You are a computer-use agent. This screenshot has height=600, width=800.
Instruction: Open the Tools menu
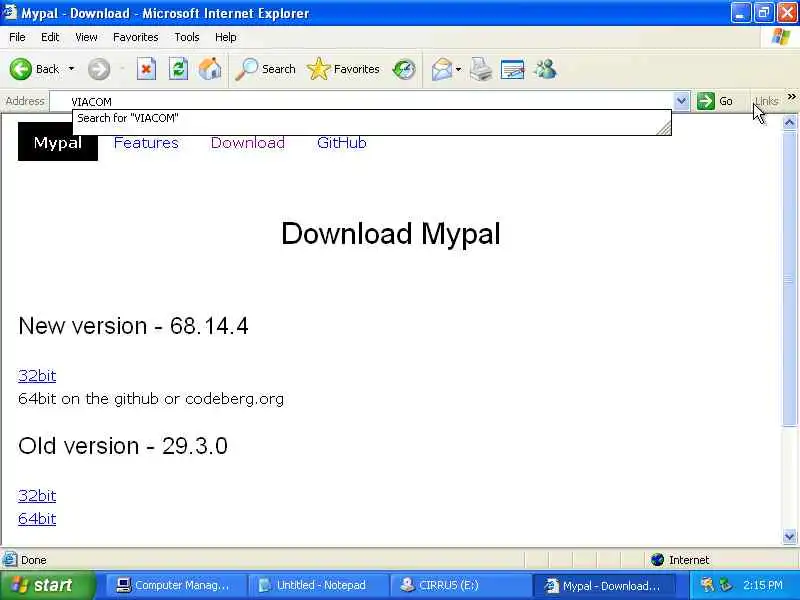pos(187,37)
